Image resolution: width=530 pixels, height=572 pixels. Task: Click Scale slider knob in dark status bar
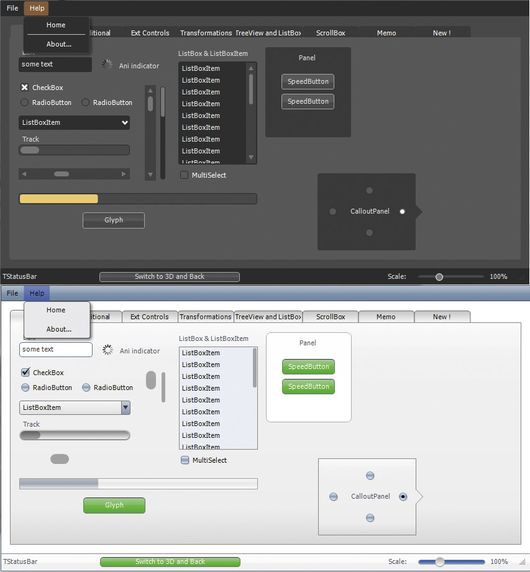[439, 277]
